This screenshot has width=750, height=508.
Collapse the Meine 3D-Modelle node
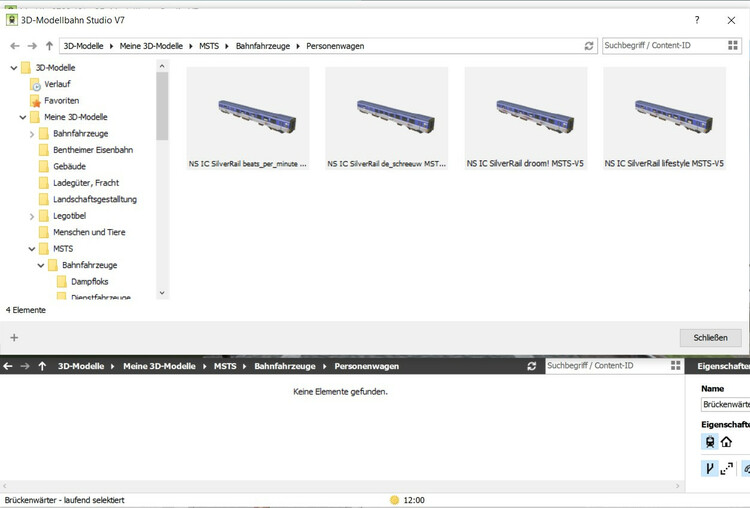point(22,117)
